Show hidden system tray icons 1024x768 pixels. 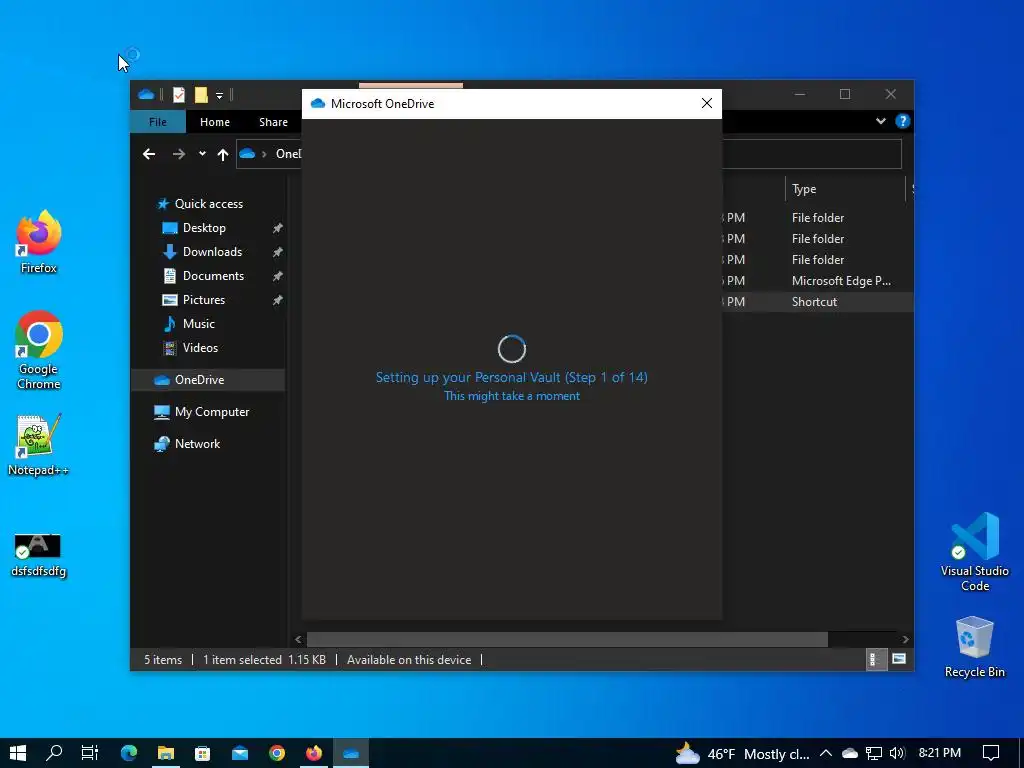click(825, 753)
